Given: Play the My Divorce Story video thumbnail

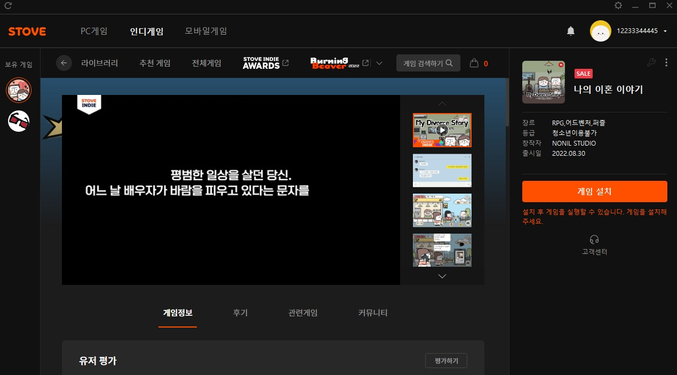Looking at the screenshot, I should coord(442,130).
